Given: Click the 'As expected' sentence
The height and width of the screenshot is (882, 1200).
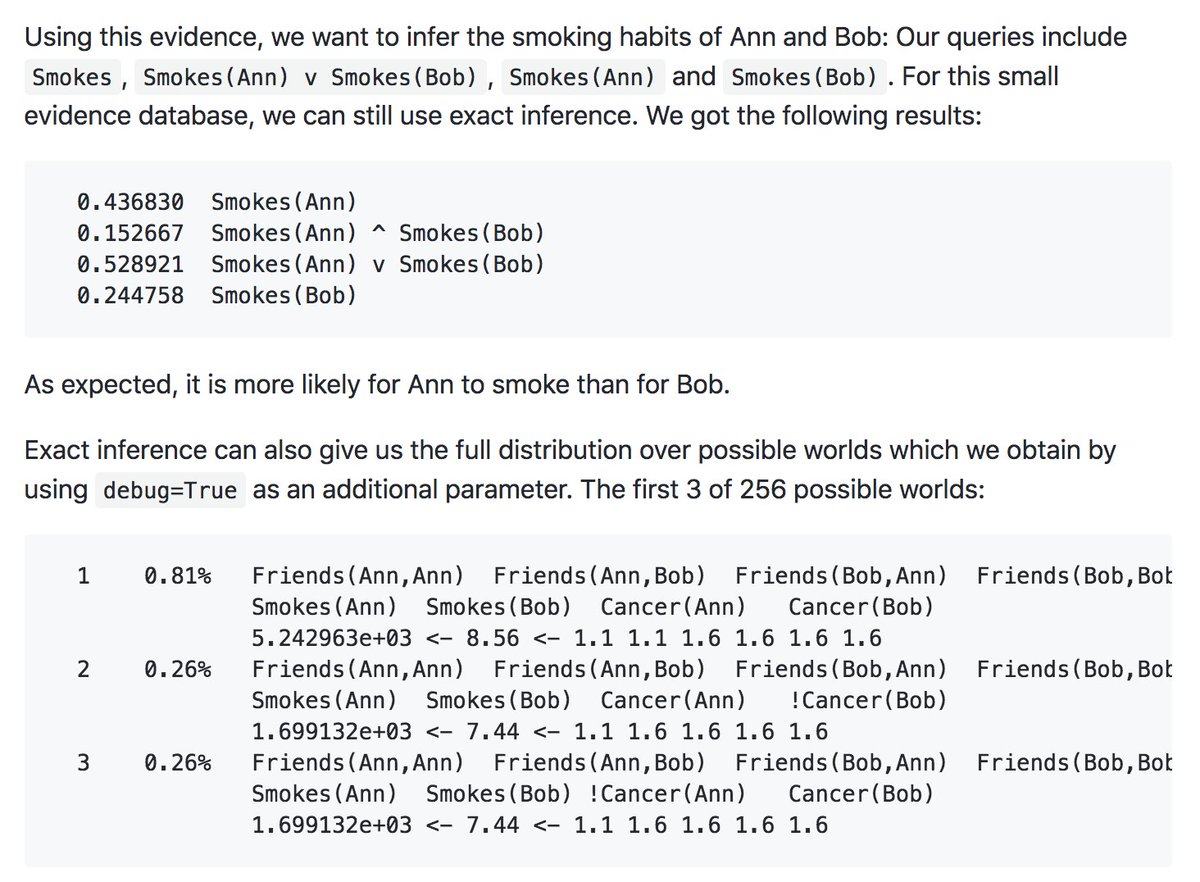Looking at the screenshot, I should pos(377,385).
